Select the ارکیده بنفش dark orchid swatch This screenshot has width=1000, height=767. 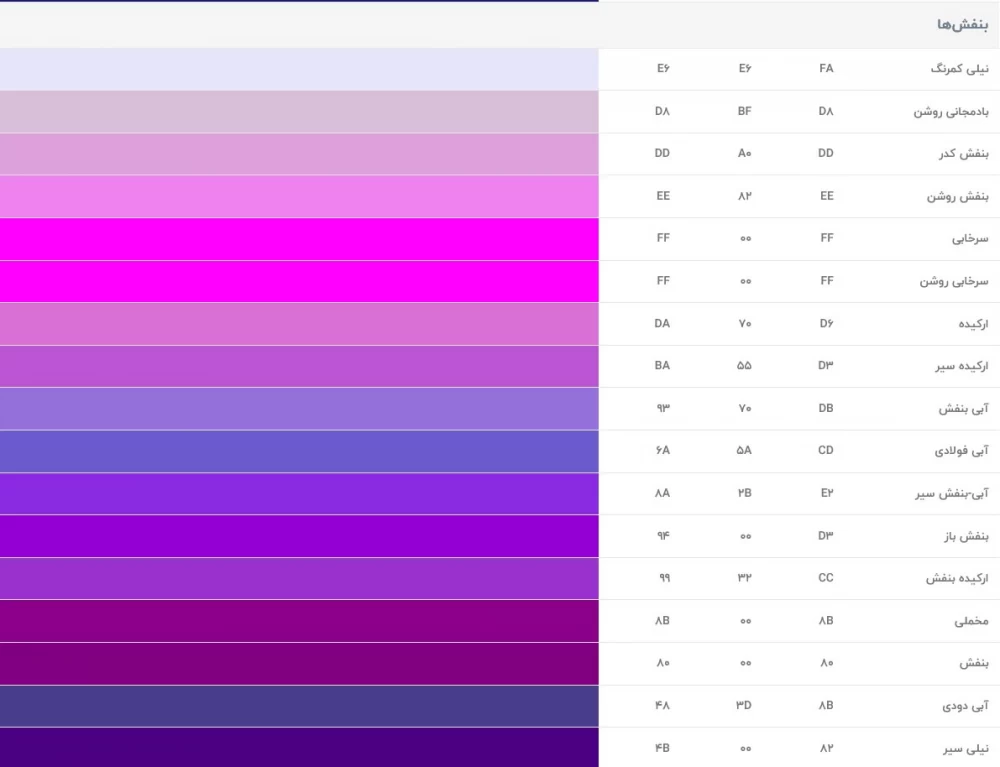pyautogui.click(x=299, y=578)
